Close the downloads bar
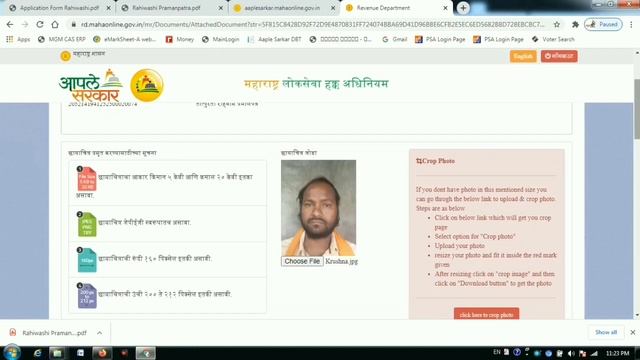 pos(632,332)
